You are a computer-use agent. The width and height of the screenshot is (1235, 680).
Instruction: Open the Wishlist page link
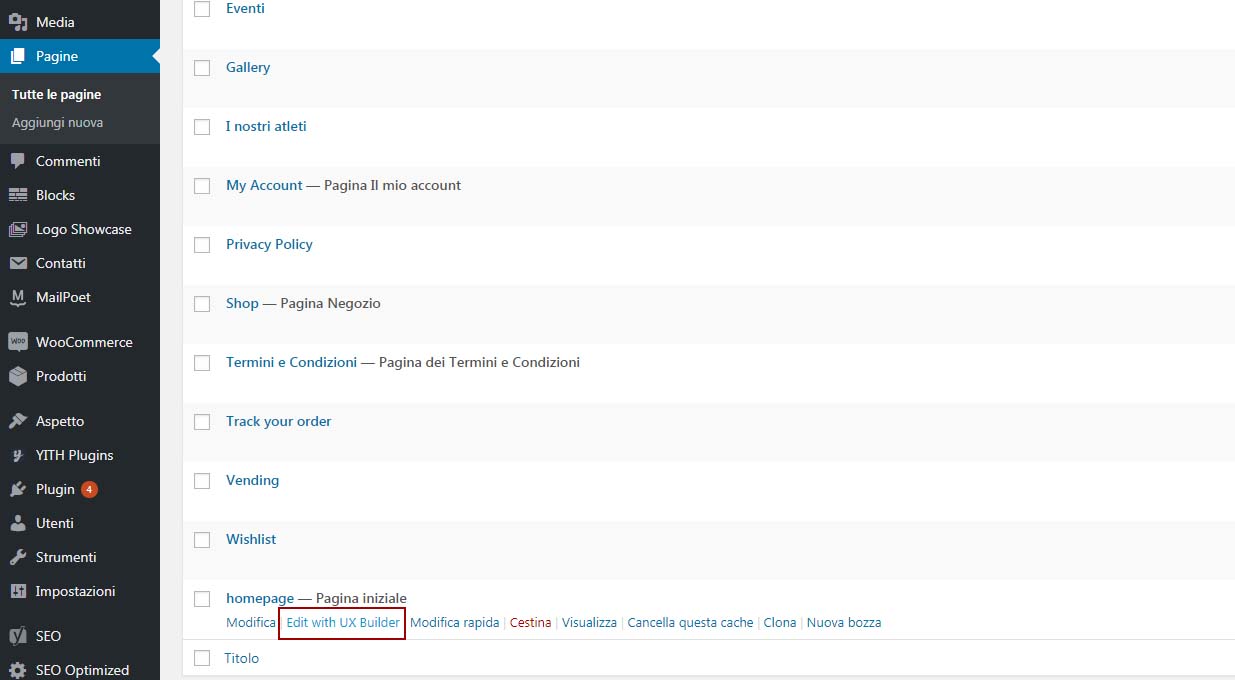(x=251, y=539)
